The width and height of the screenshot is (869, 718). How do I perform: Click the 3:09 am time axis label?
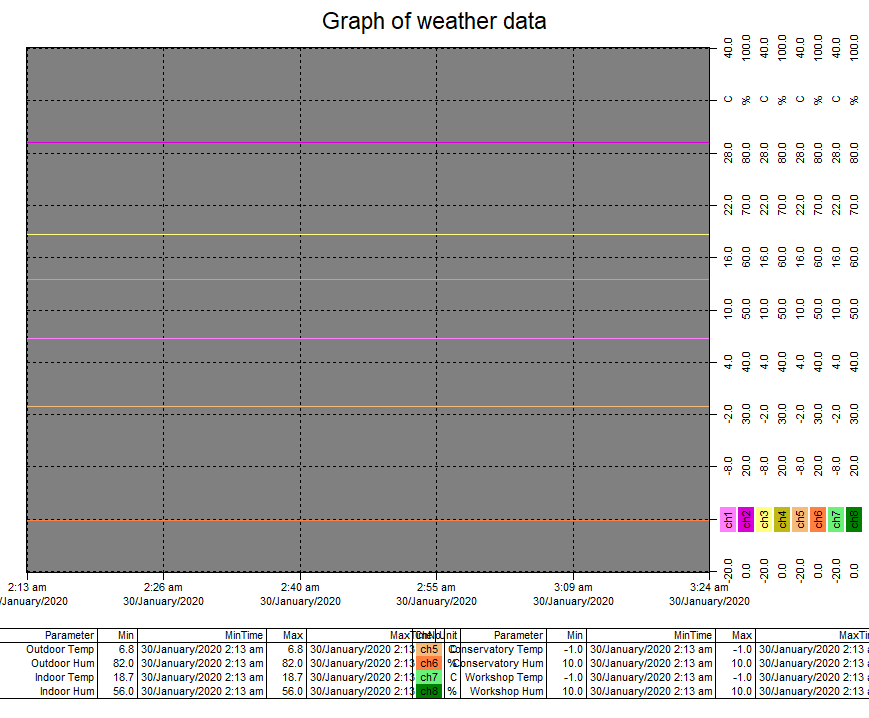tap(572, 587)
